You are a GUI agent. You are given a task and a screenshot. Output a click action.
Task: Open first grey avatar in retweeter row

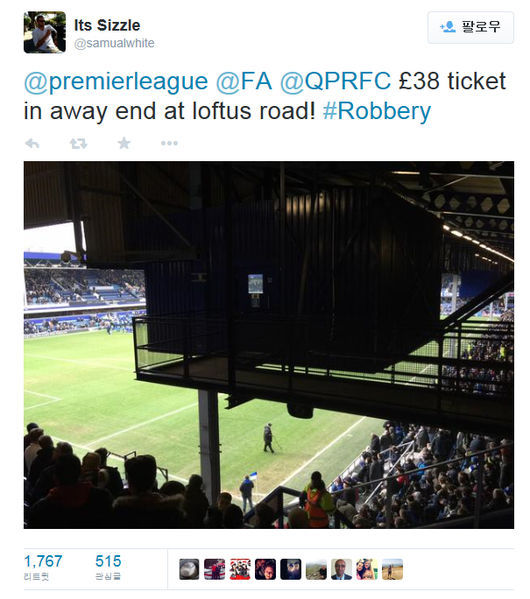click(189, 569)
